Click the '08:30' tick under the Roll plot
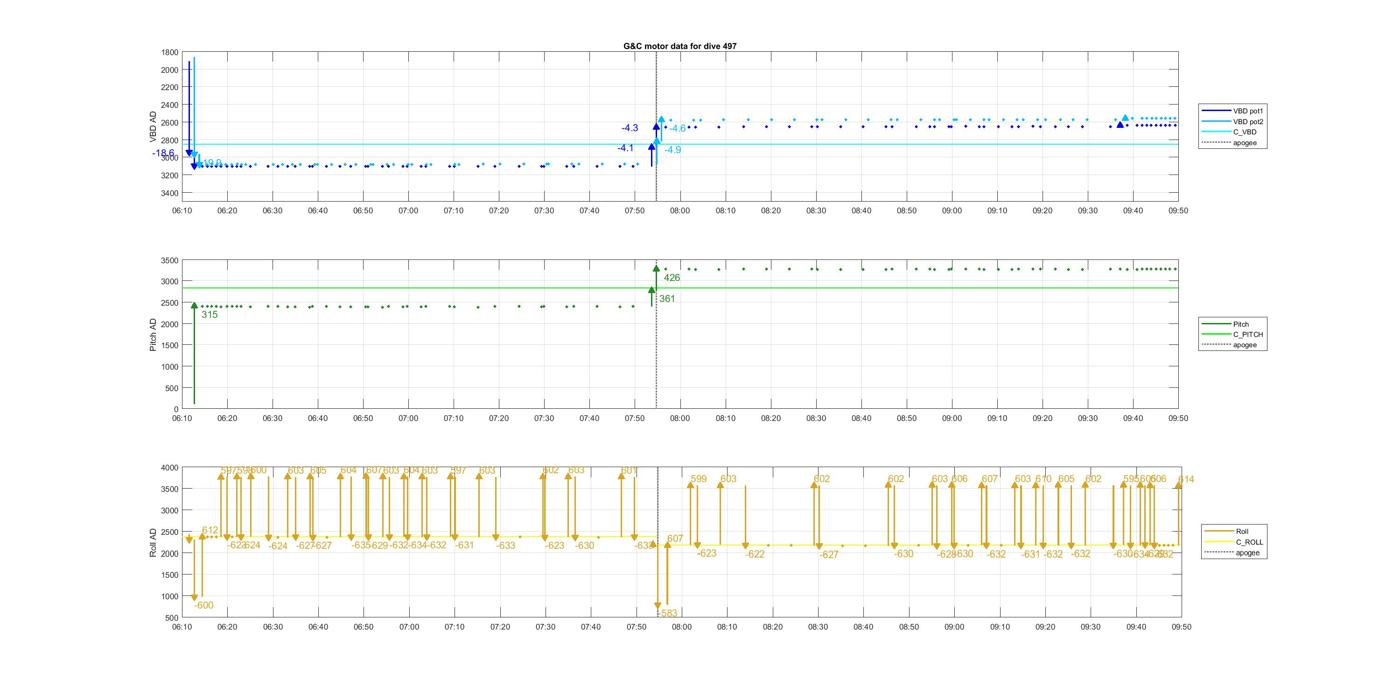 pos(818,627)
